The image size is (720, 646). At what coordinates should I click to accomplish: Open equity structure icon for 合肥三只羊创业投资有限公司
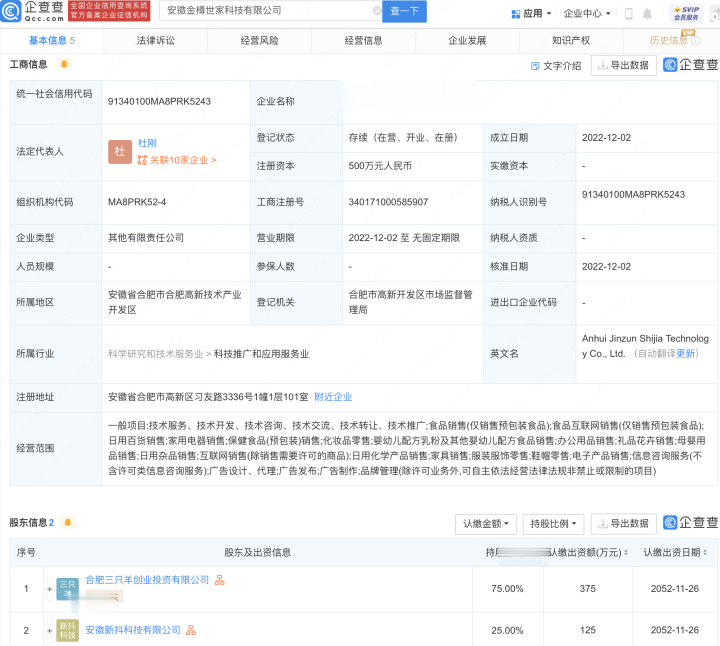point(219,580)
